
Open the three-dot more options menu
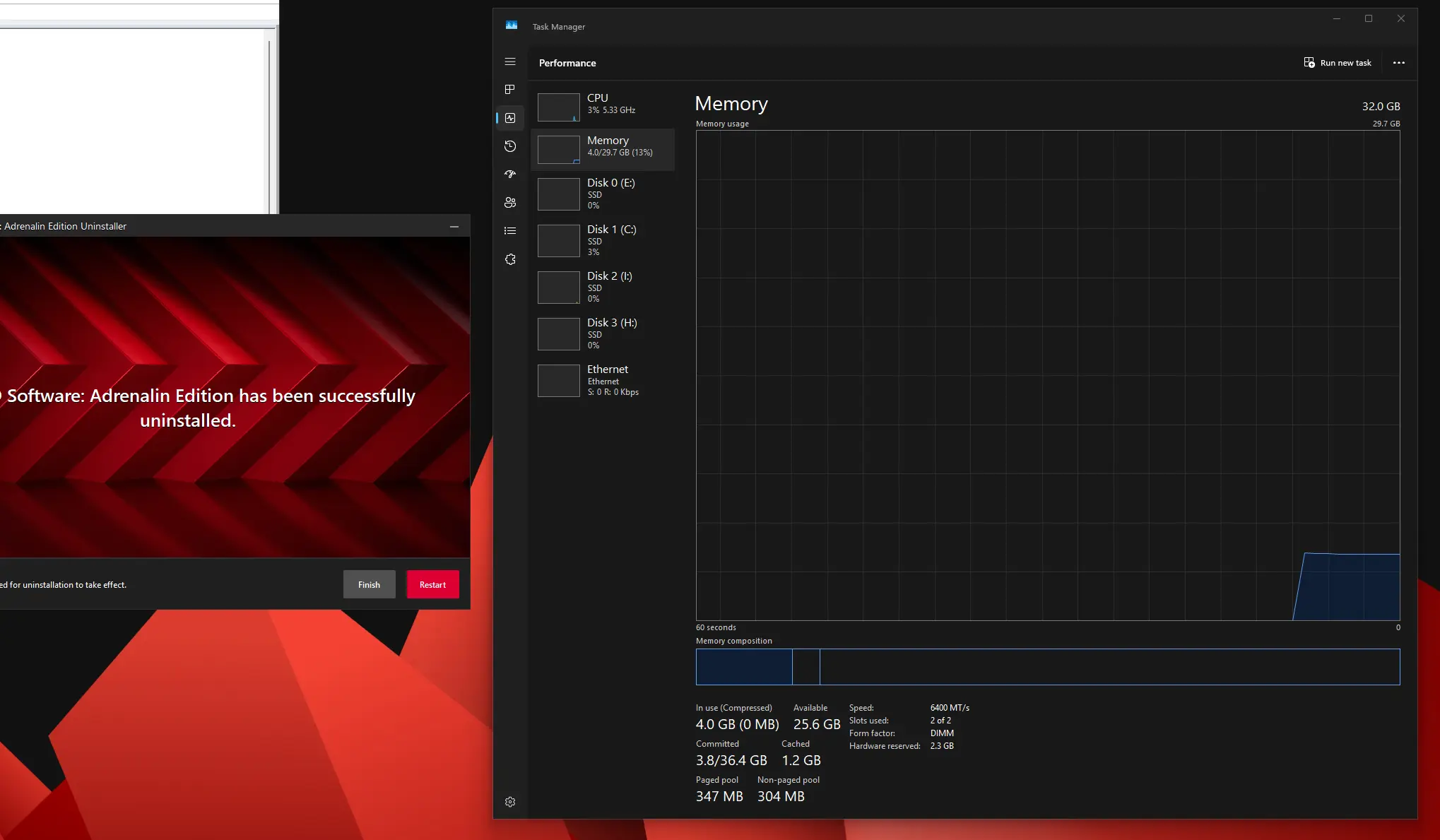tap(1398, 63)
